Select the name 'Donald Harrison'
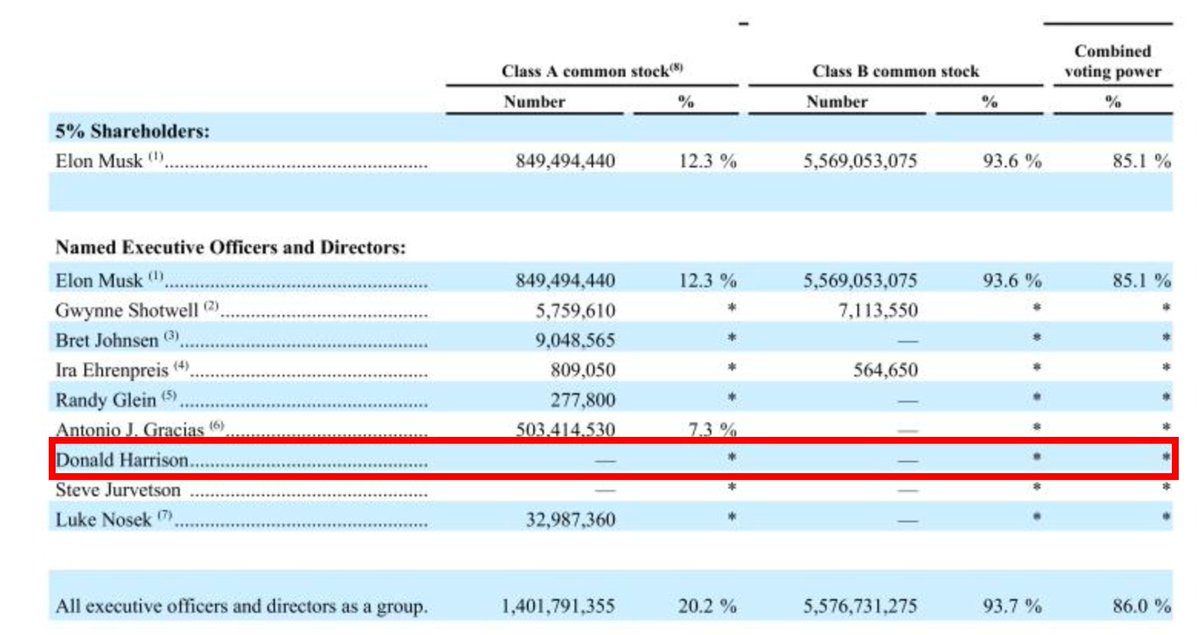 click(122, 462)
